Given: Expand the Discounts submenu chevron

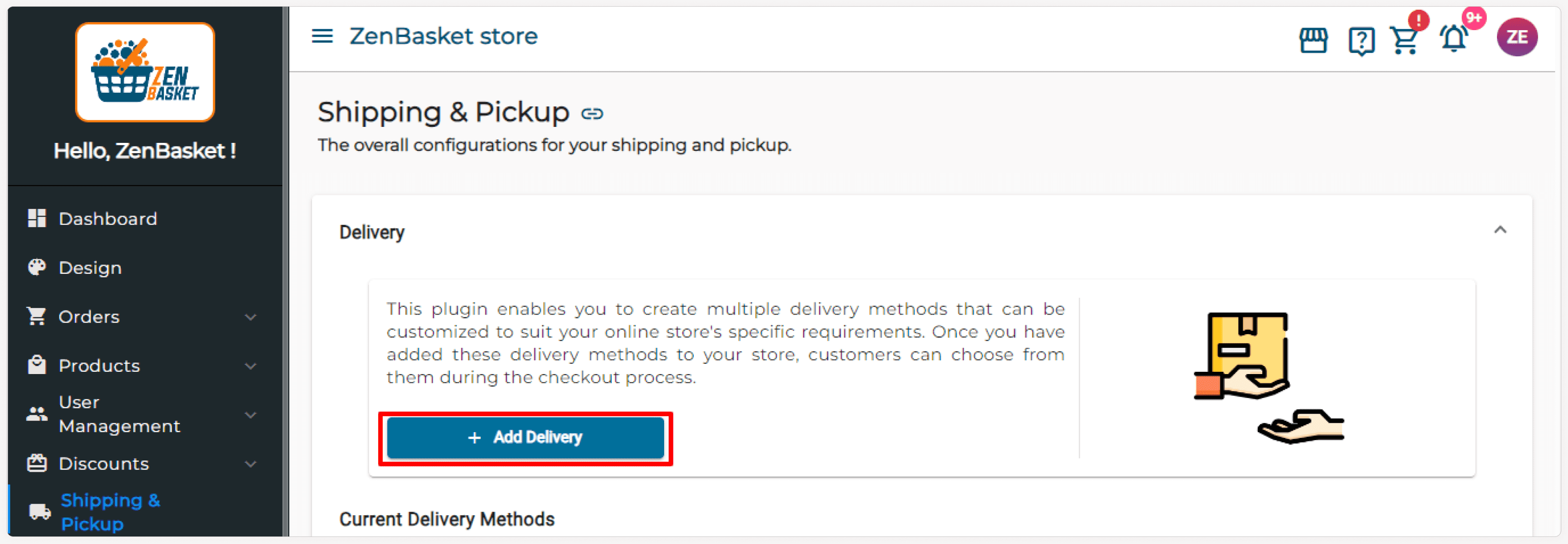Looking at the screenshot, I should [250, 464].
